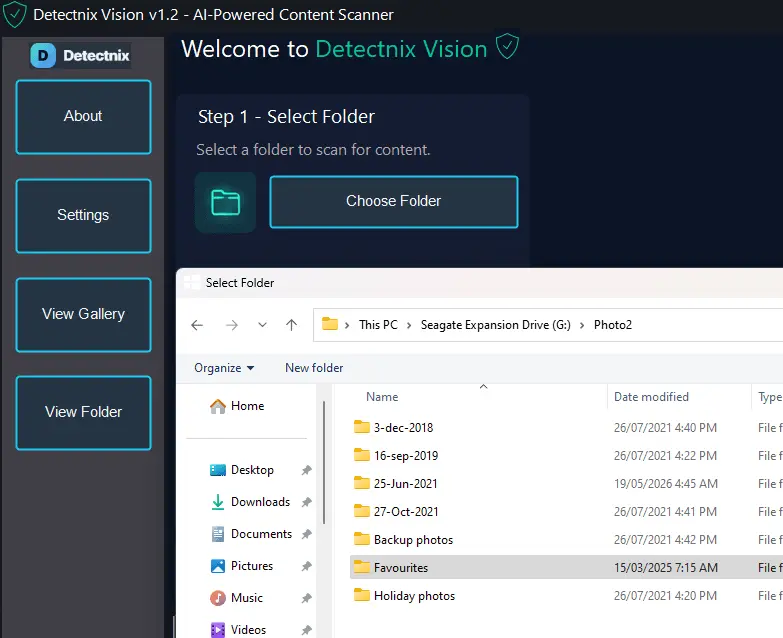Open the Settings page
This screenshot has width=783, height=638.
(83, 216)
